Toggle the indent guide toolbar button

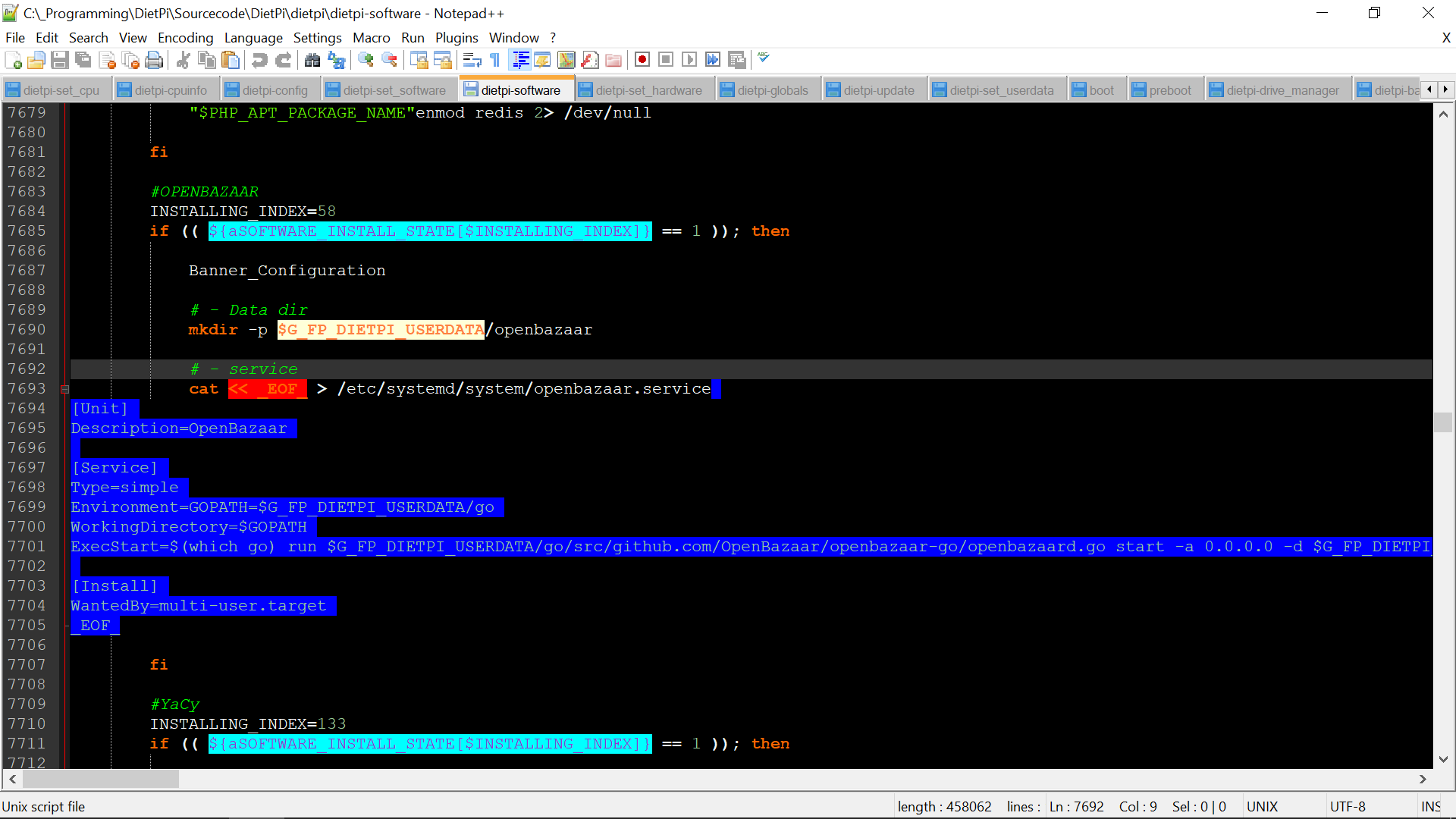click(520, 60)
